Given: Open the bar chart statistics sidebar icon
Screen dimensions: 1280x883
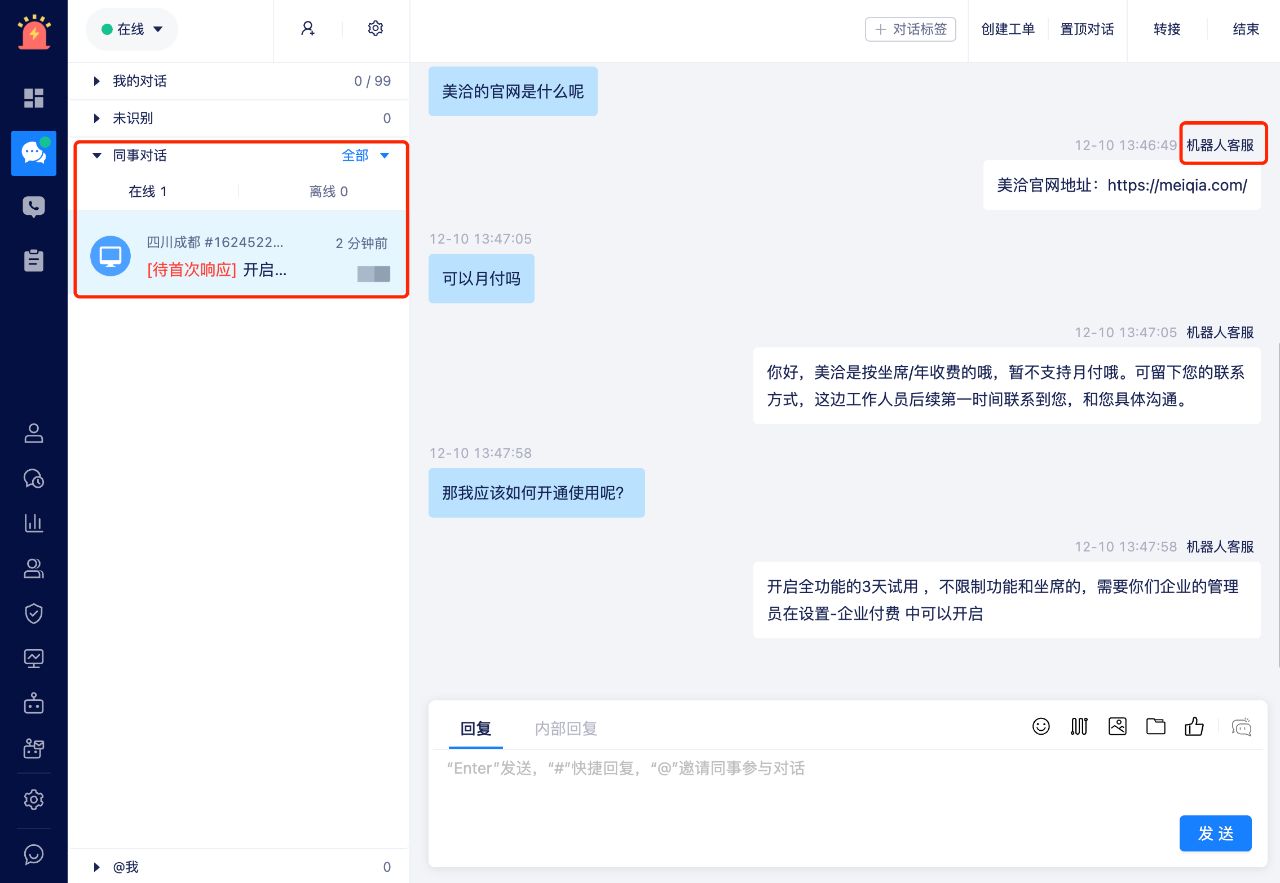Looking at the screenshot, I should pyautogui.click(x=34, y=522).
